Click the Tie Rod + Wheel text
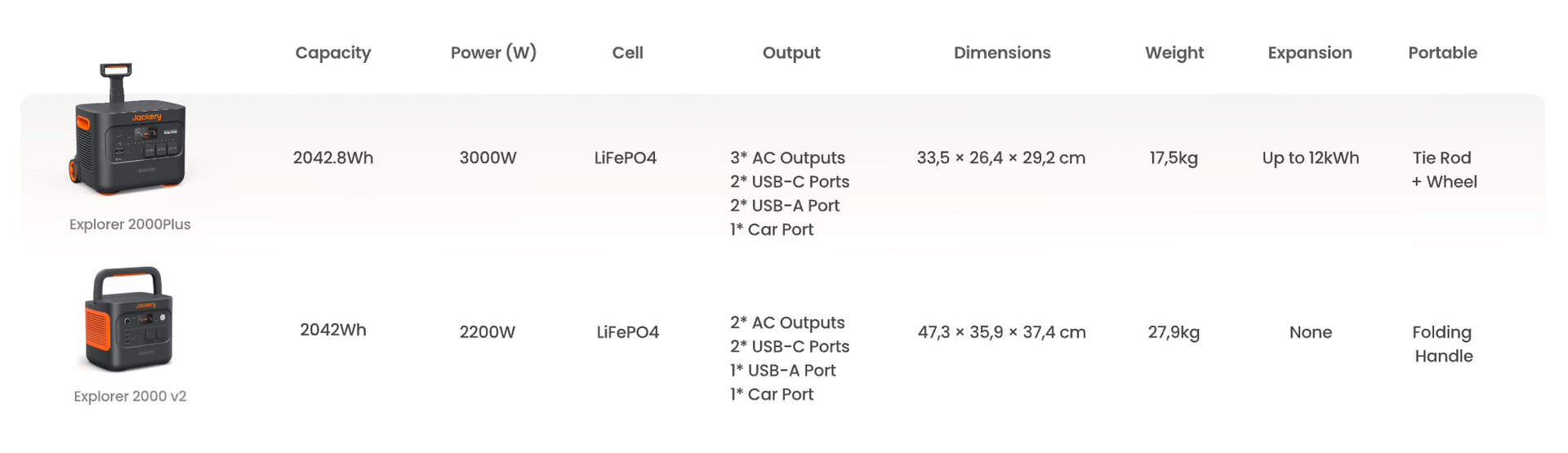This screenshot has width=1568, height=453. [x=1444, y=170]
